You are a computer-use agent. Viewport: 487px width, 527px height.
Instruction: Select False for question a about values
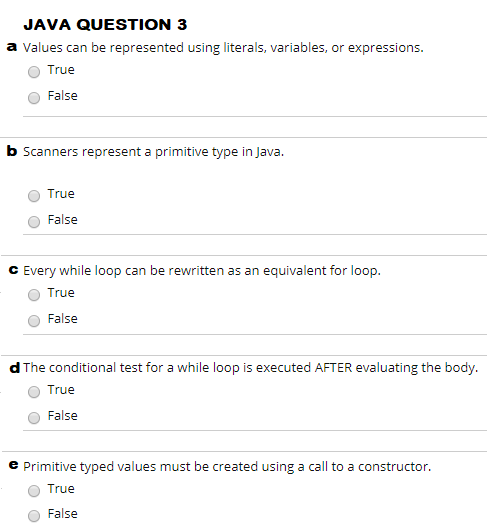point(34,98)
